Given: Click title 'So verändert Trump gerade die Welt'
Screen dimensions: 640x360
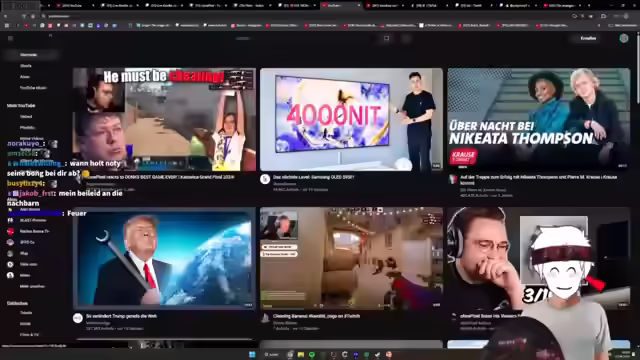Looking at the screenshot, I should 121,316.
